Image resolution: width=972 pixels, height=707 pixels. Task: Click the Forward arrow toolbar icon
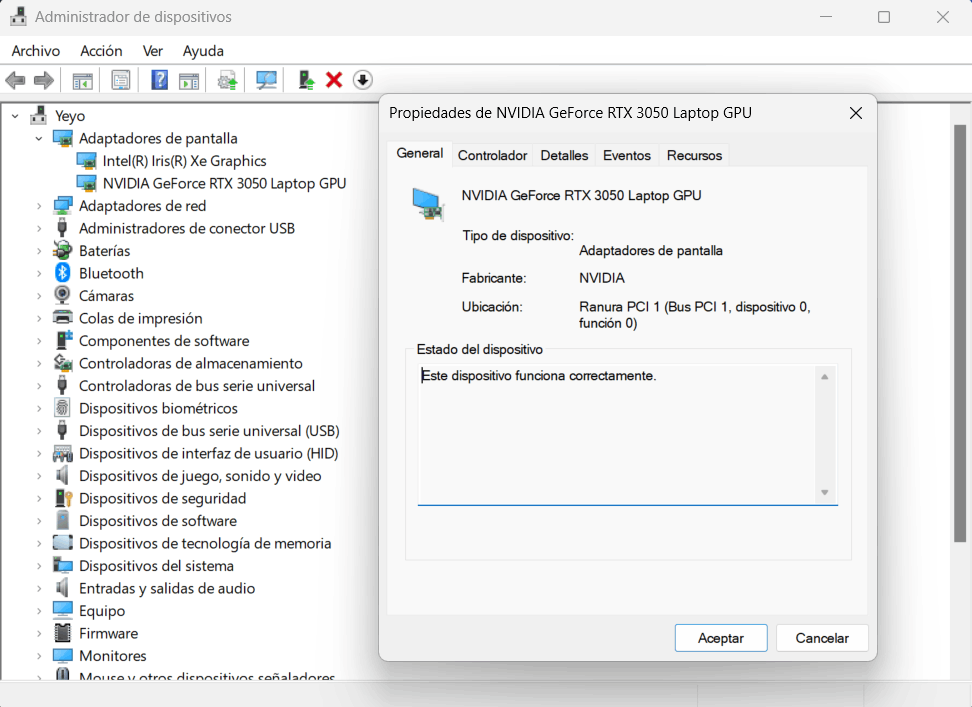(43, 80)
